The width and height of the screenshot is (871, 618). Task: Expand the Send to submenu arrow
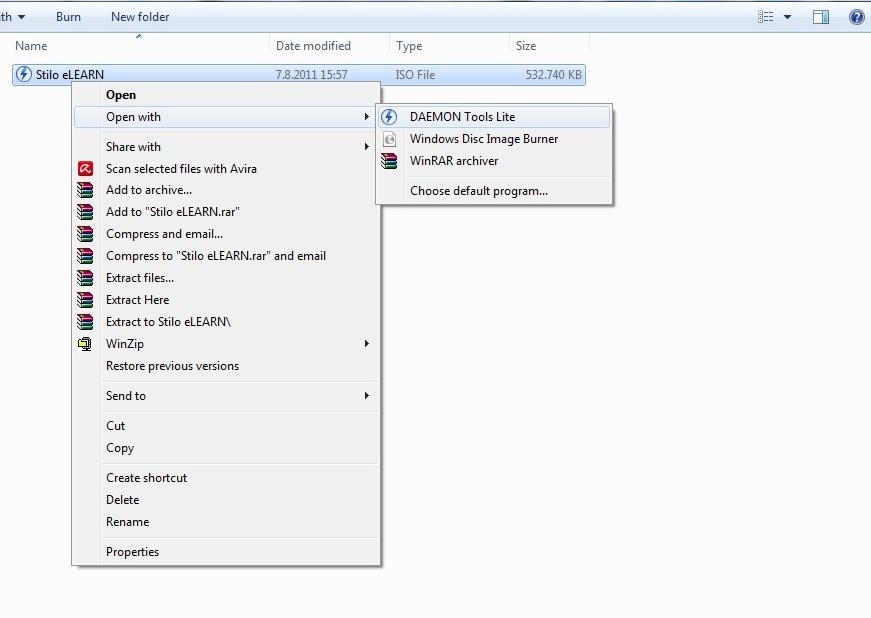(x=366, y=395)
